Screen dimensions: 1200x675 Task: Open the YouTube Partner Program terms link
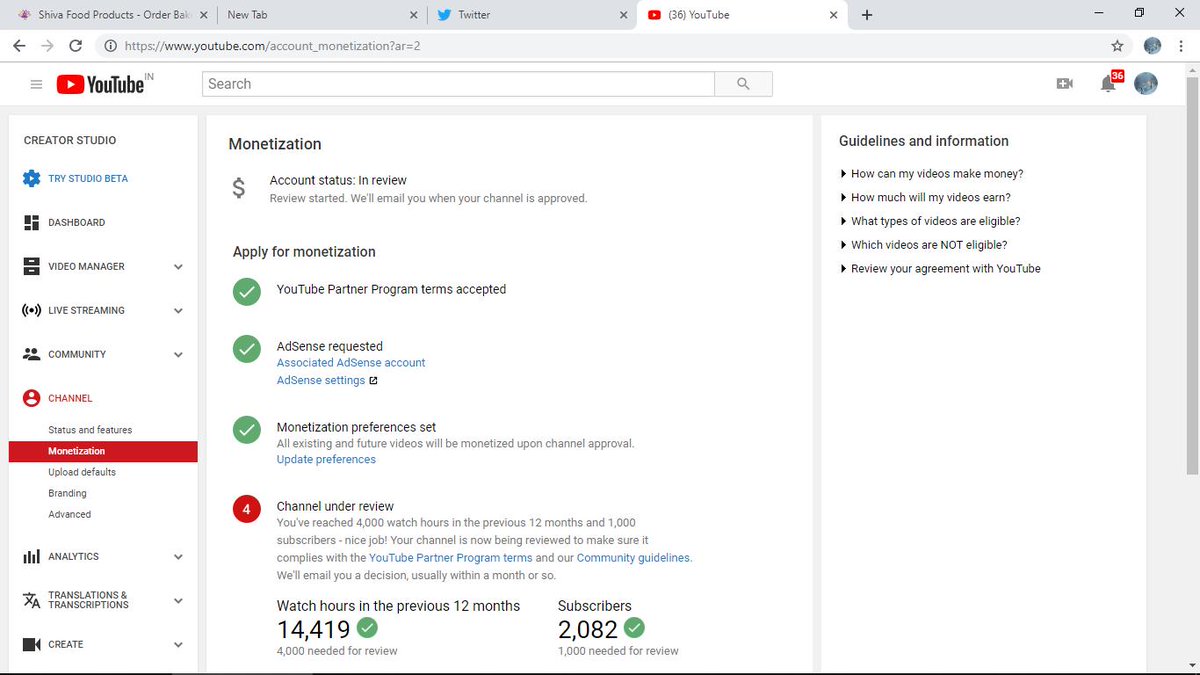click(450, 558)
